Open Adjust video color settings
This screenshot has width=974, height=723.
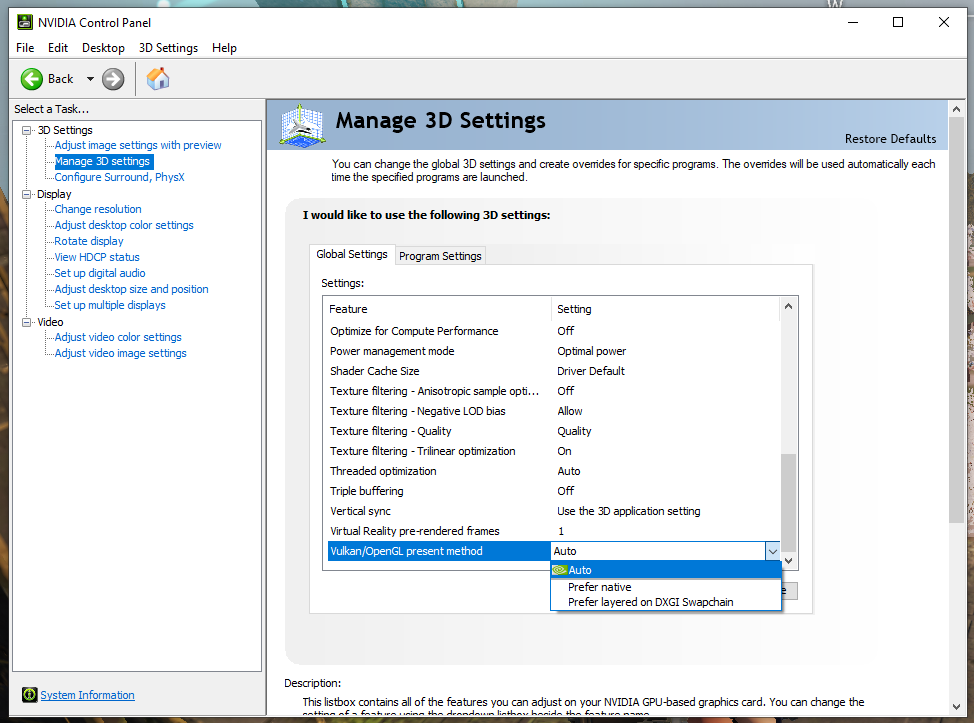118,337
